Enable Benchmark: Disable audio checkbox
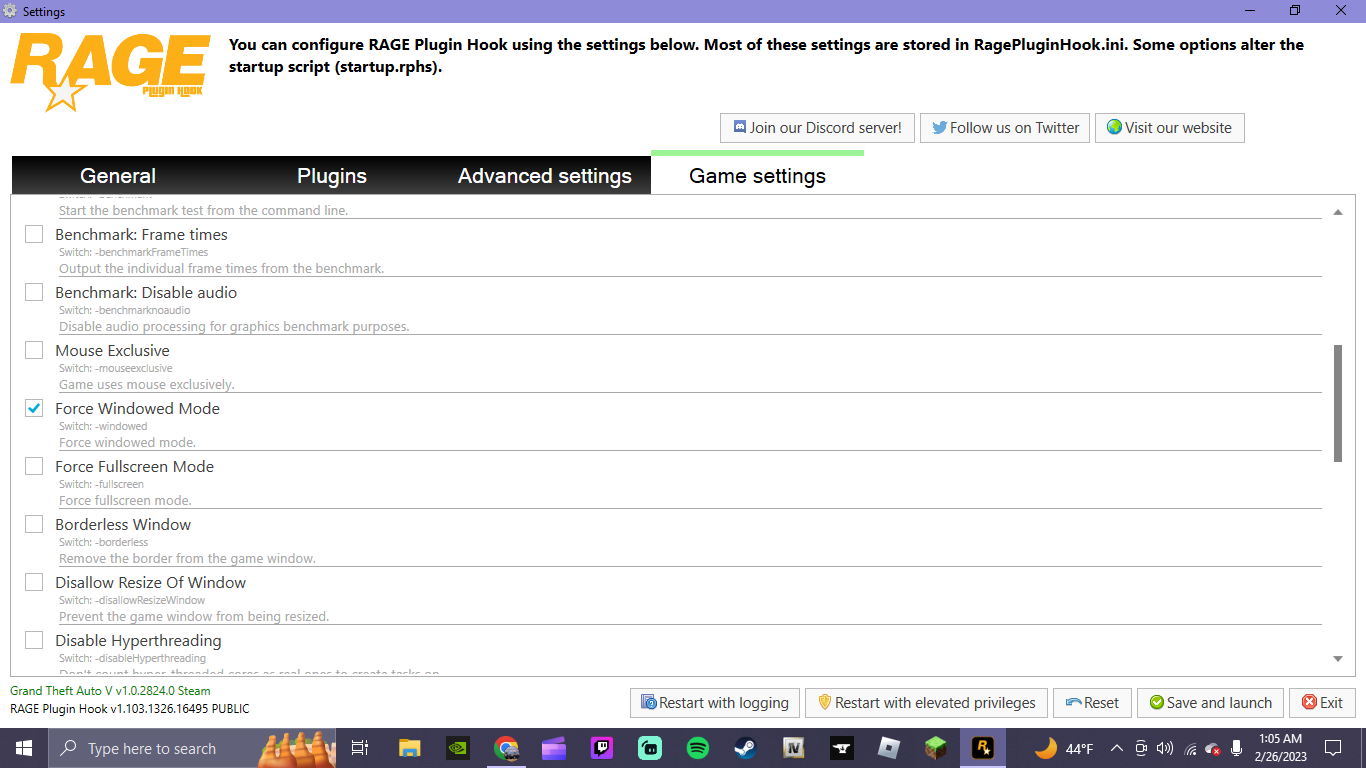 [34, 292]
